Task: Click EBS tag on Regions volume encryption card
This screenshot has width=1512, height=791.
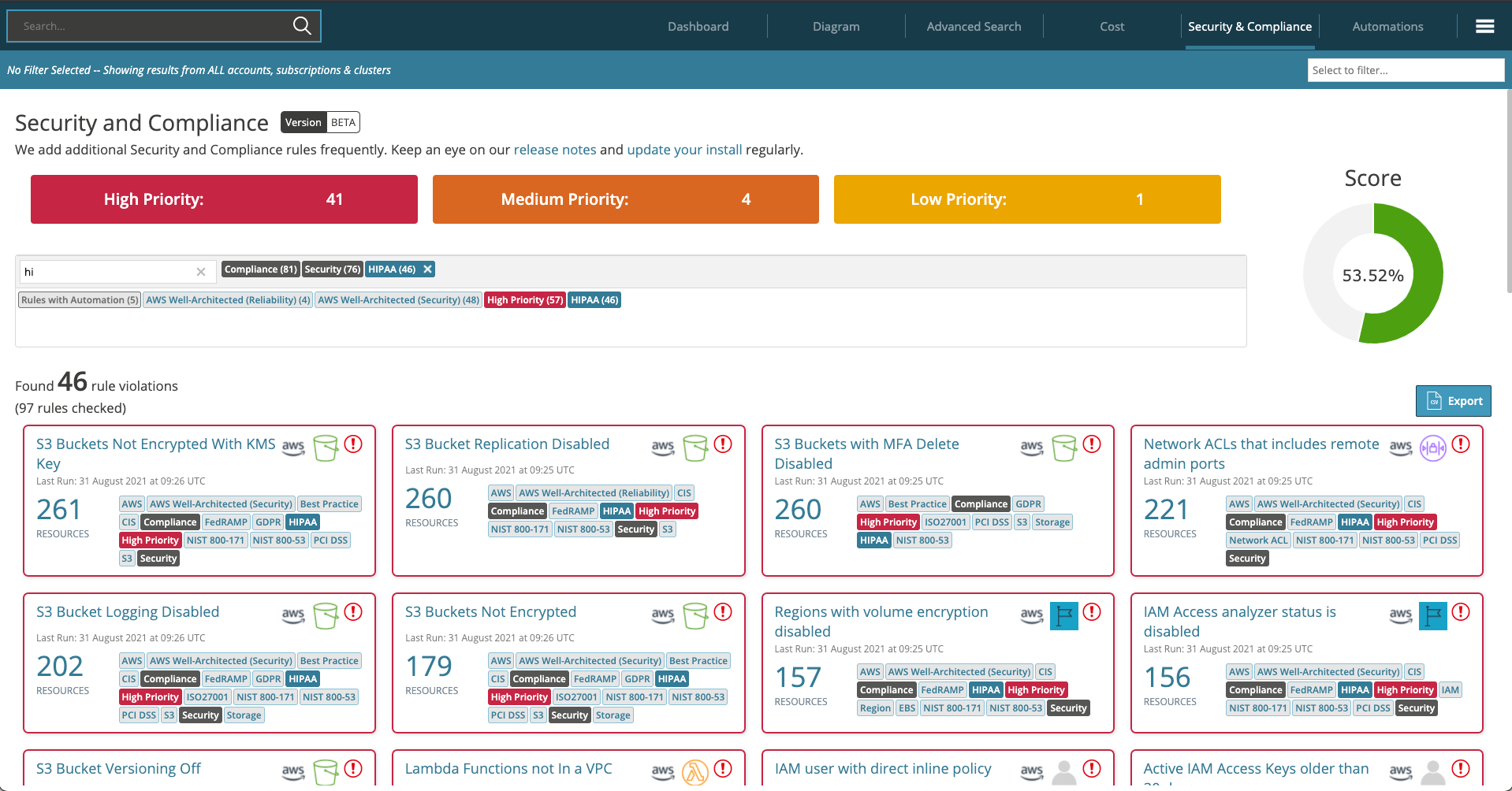Action: [907, 708]
